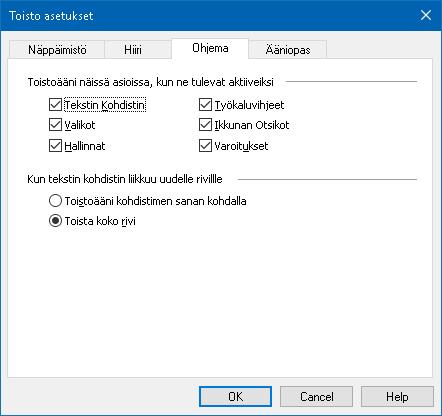Viewport: 442px width, 416px height.
Task: Confirm settings with the OK button
Action: tap(235, 396)
